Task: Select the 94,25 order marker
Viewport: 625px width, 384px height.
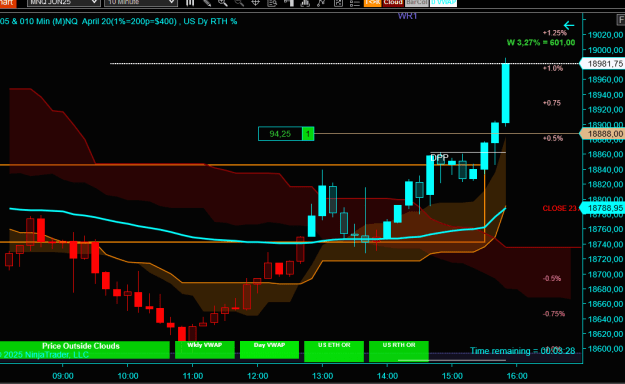Action: tap(280, 134)
